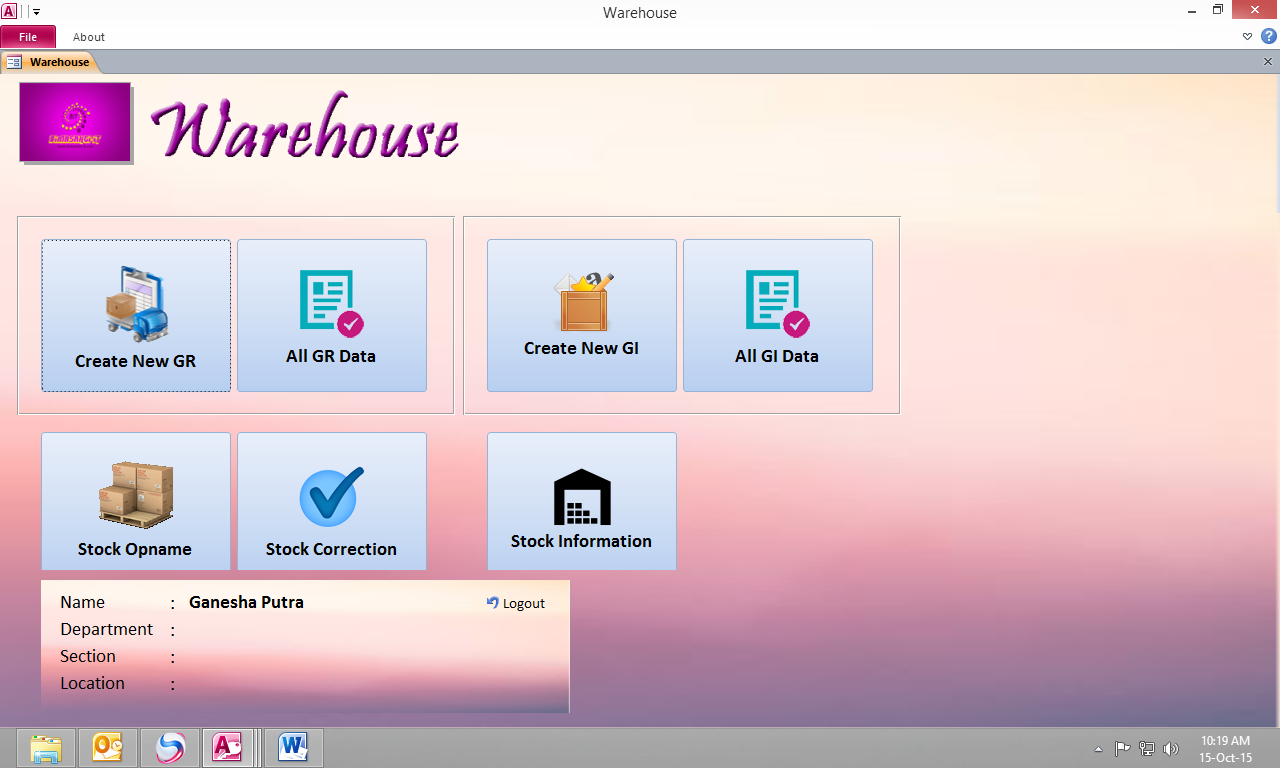Viewport: 1280px width, 768px height.
Task: Open Stock Opname via the boxes icon
Action: (136, 492)
